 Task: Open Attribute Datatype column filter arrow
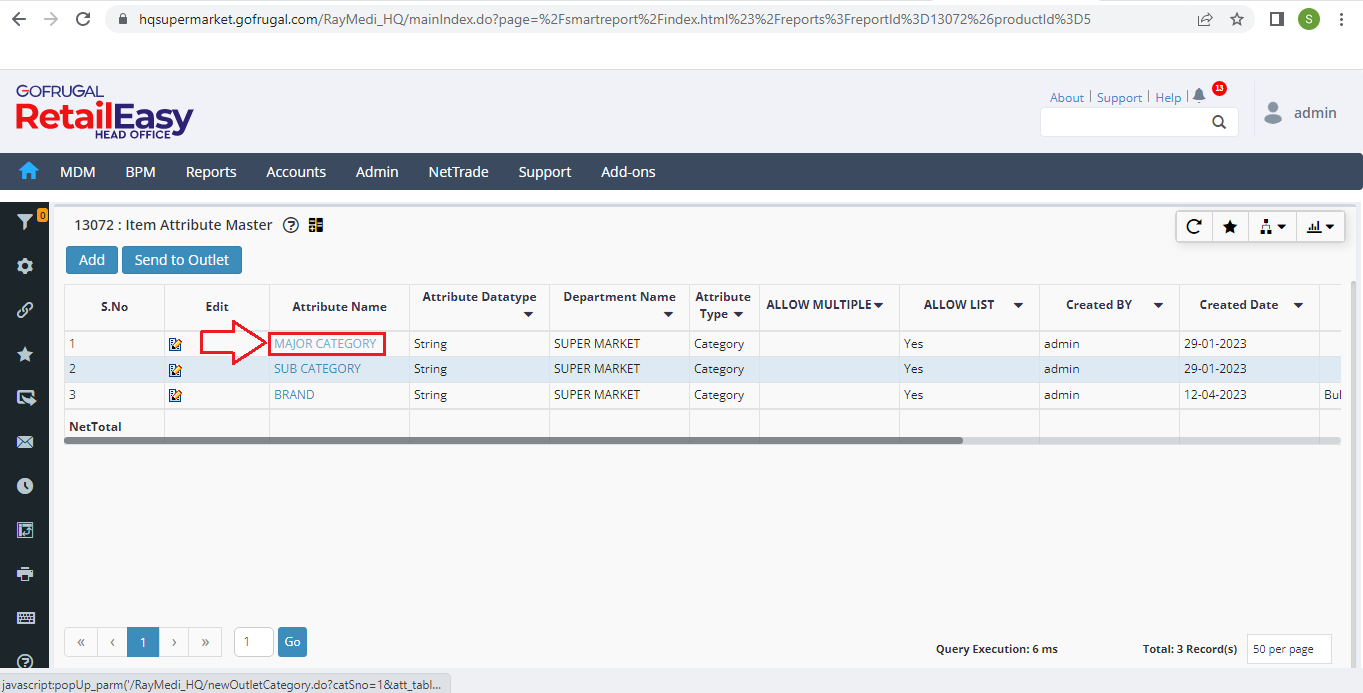[529, 315]
